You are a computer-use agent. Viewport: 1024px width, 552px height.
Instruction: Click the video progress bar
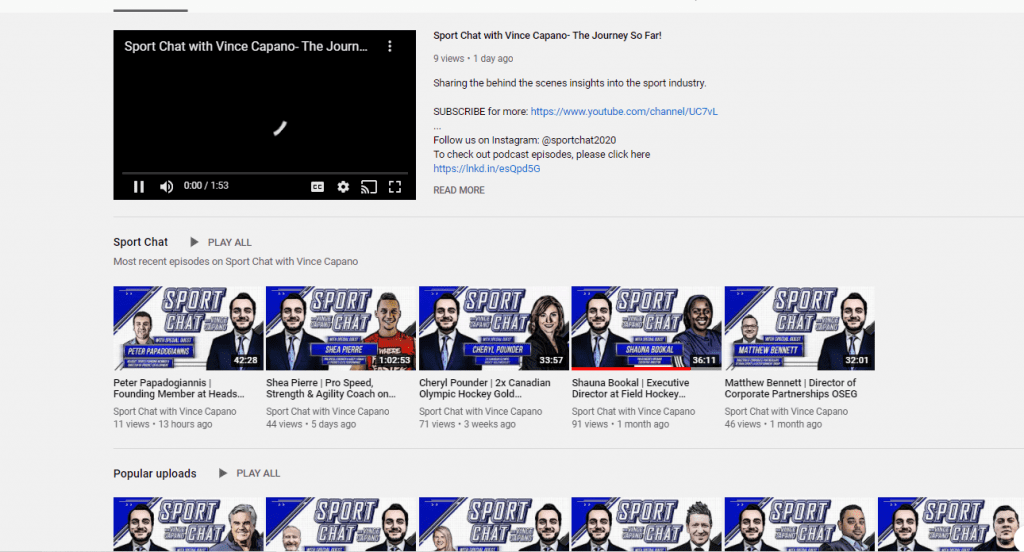tap(264, 173)
